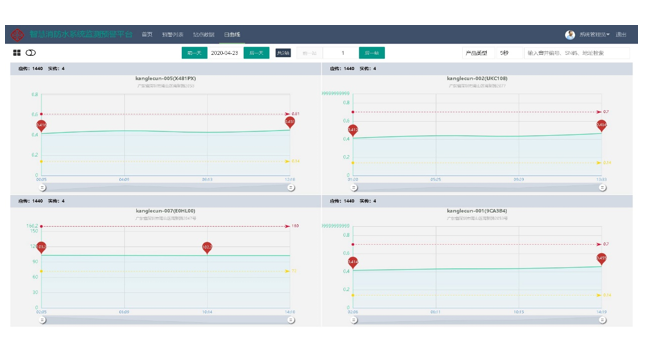Expand the user account dropdown arrow
Image resolution: width=650 pixels, height=360 pixels.
[x=608, y=34]
